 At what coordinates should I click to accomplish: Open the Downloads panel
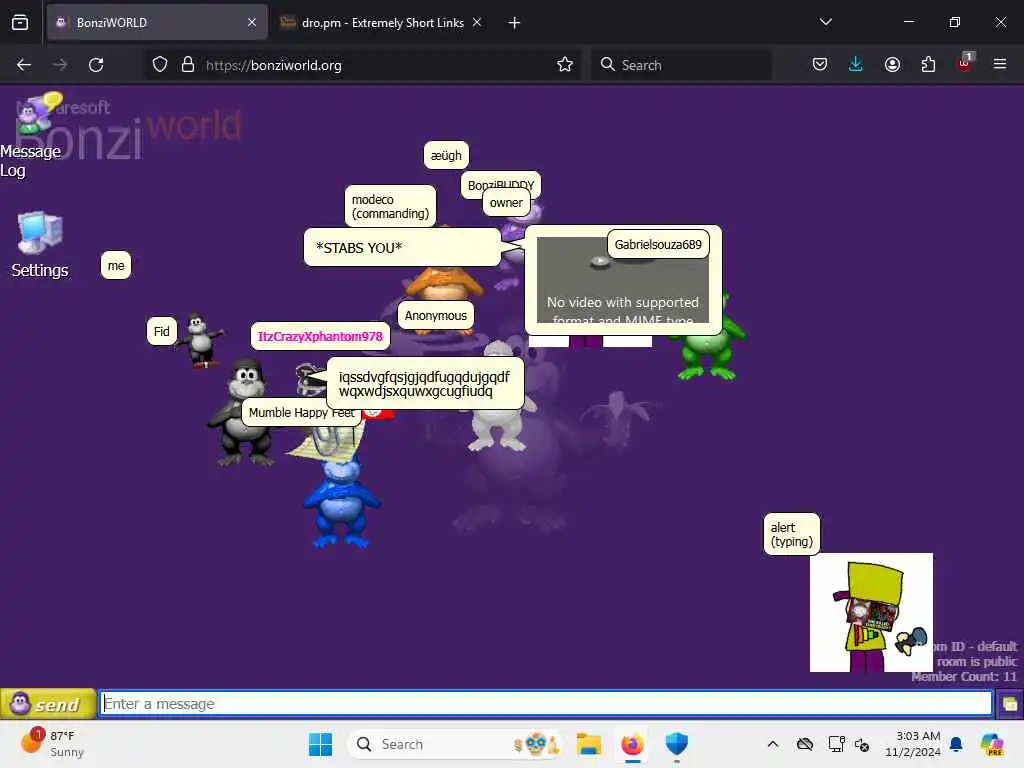pos(856,64)
